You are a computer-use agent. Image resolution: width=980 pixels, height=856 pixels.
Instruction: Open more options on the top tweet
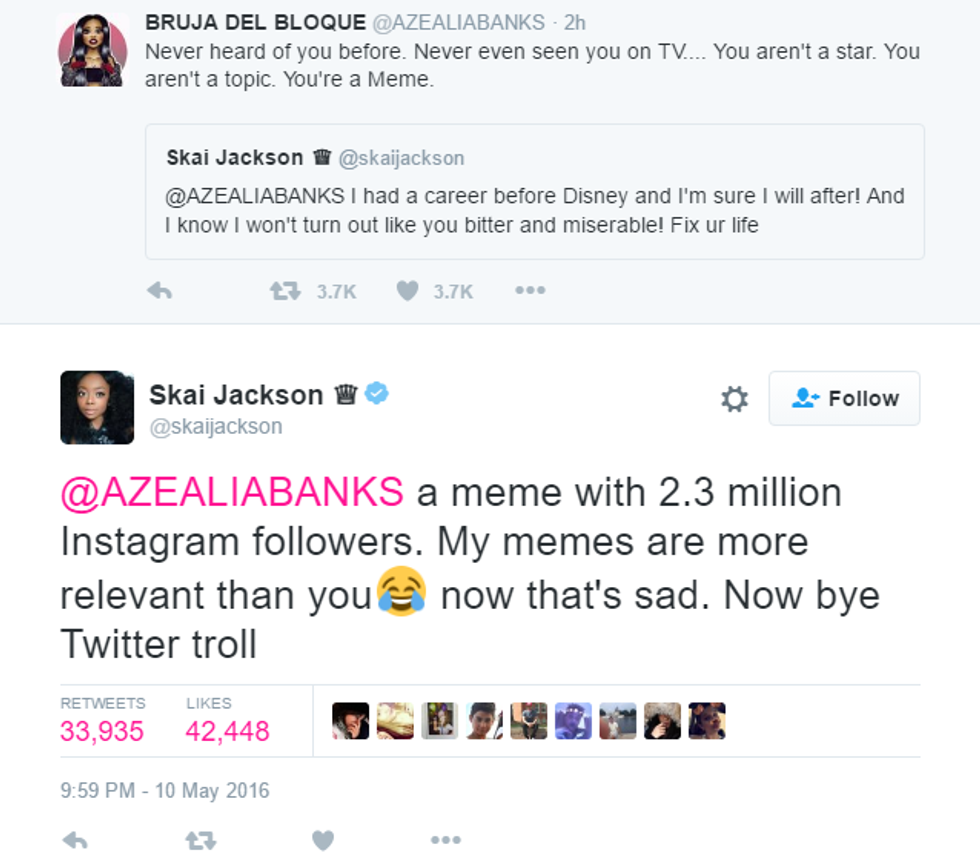[x=530, y=291]
